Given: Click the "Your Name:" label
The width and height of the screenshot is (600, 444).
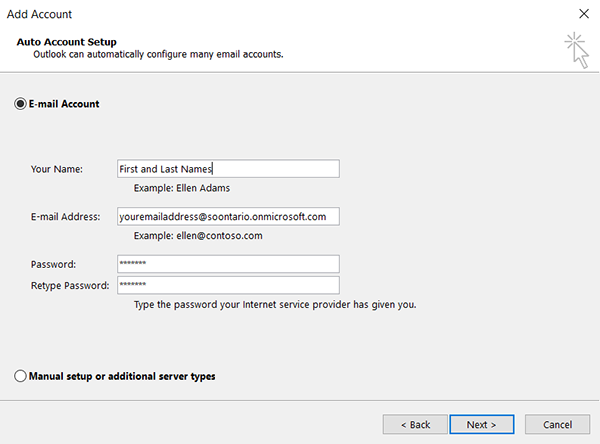Looking at the screenshot, I should 56,169.
